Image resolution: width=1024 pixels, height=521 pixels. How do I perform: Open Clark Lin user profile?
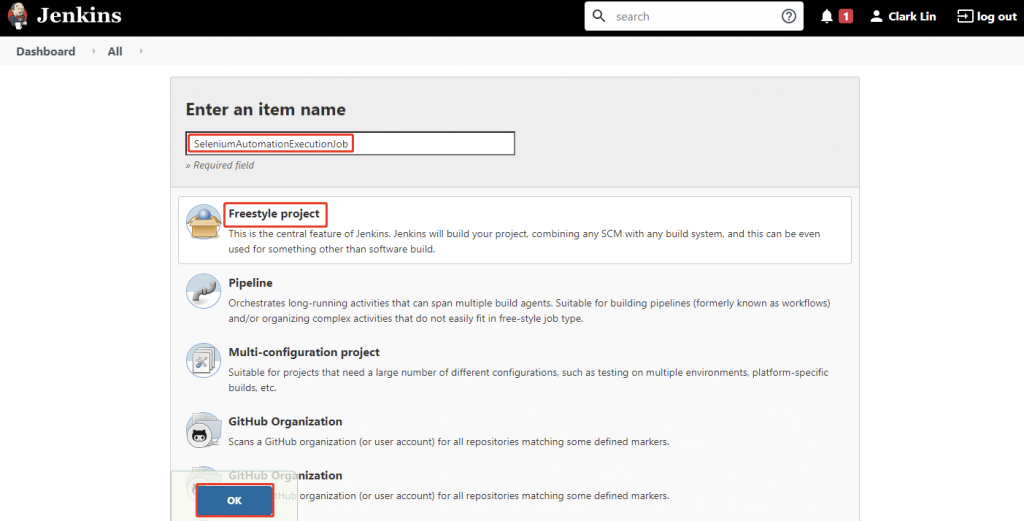902,17
